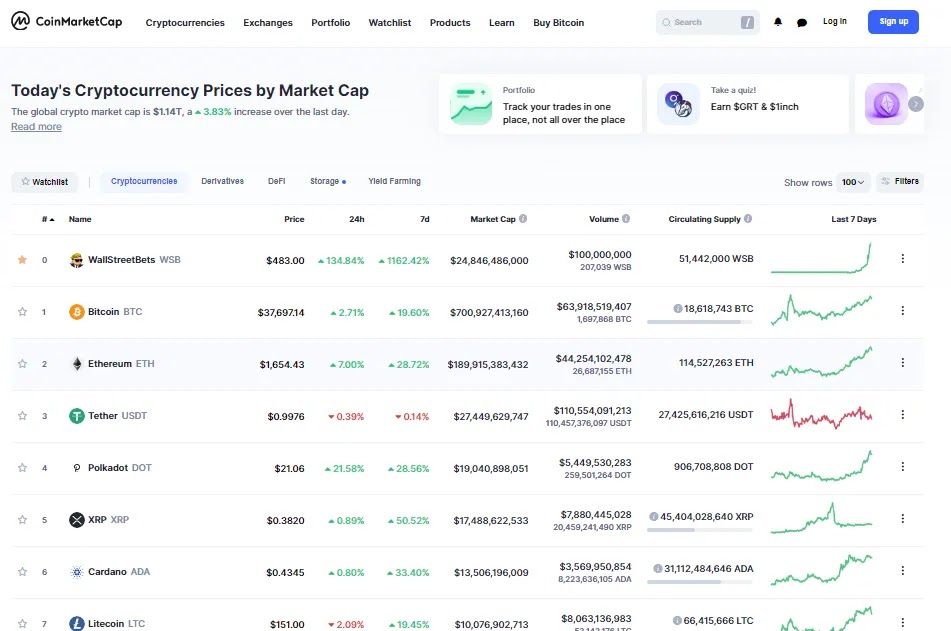Click the Cardano coin icon

click(x=76, y=572)
